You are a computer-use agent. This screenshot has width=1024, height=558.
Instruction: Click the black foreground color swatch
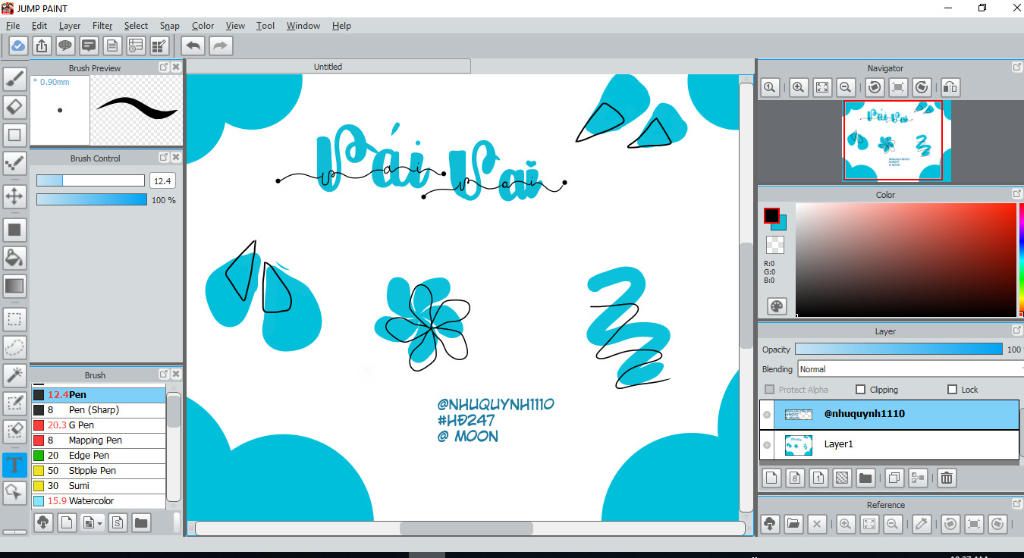tap(771, 215)
